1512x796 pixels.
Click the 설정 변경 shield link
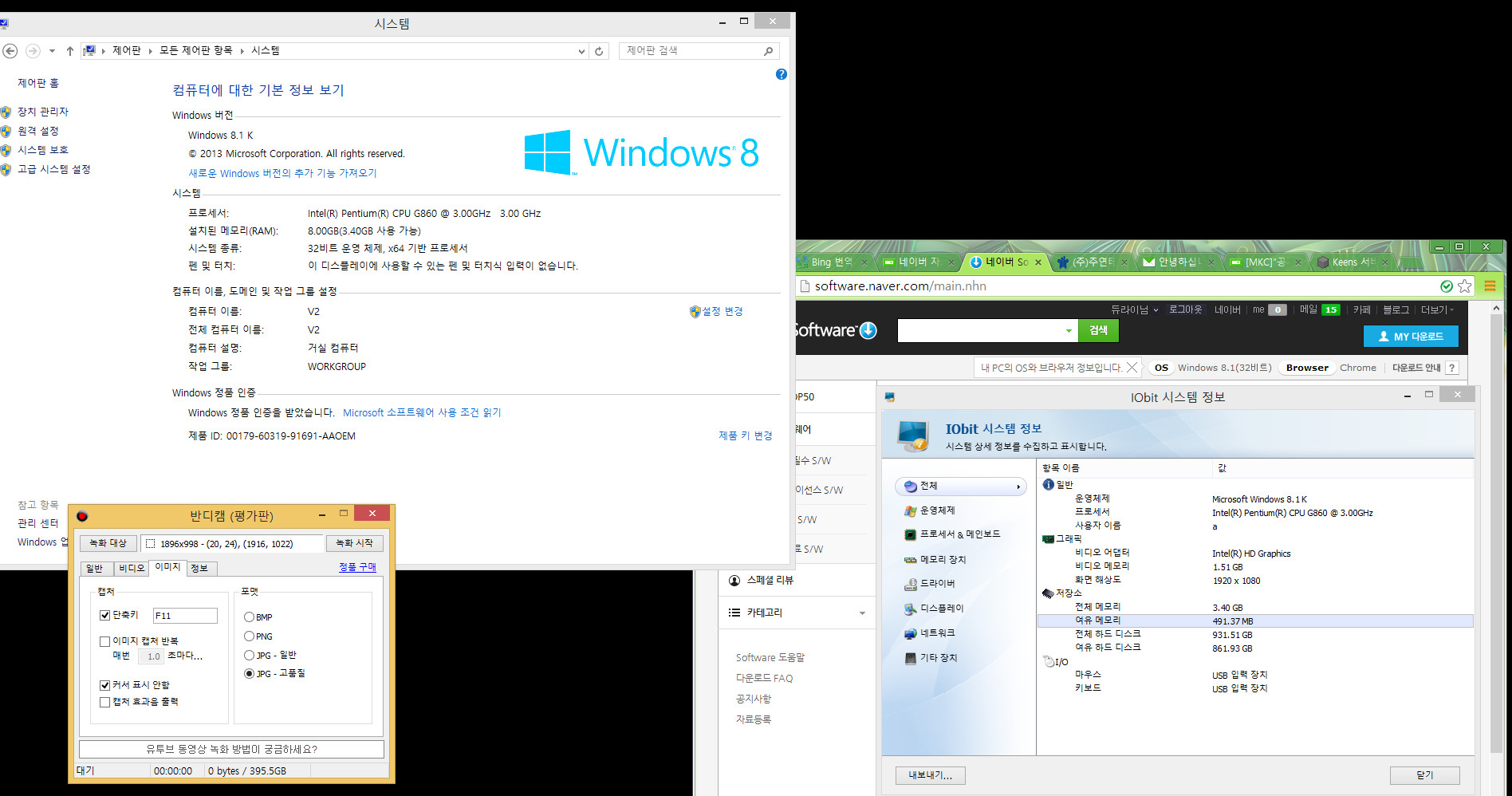(716, 311)
